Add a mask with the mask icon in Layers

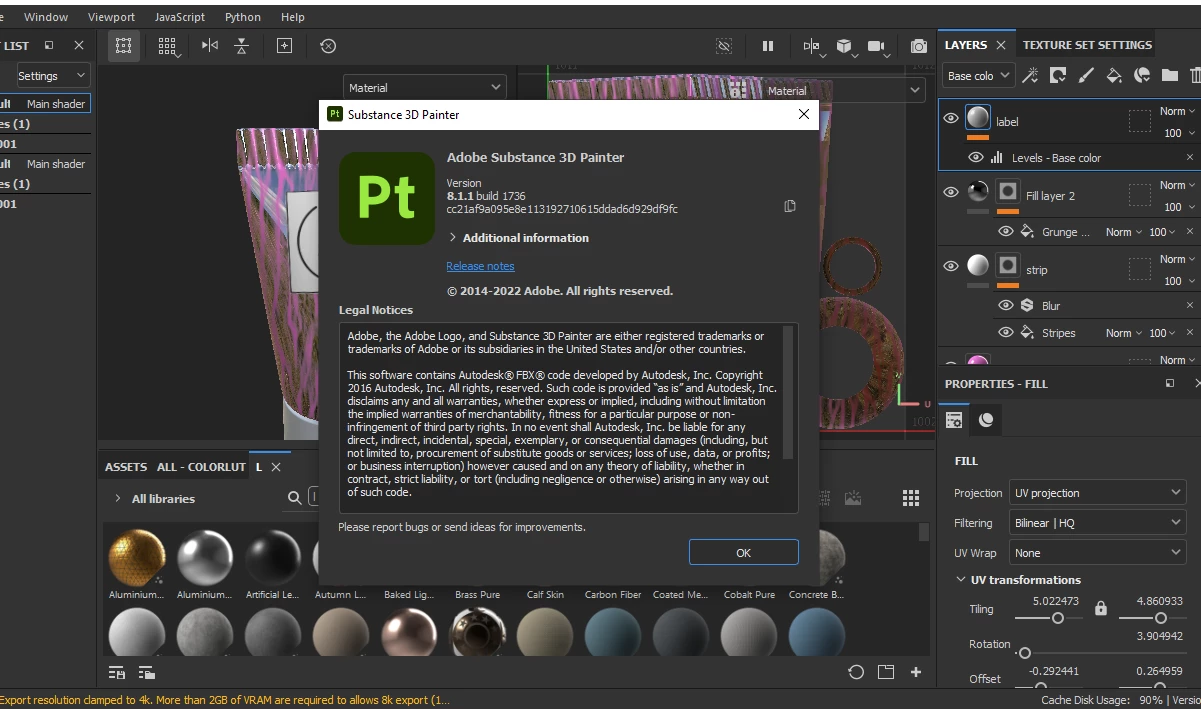point(1058,75)
